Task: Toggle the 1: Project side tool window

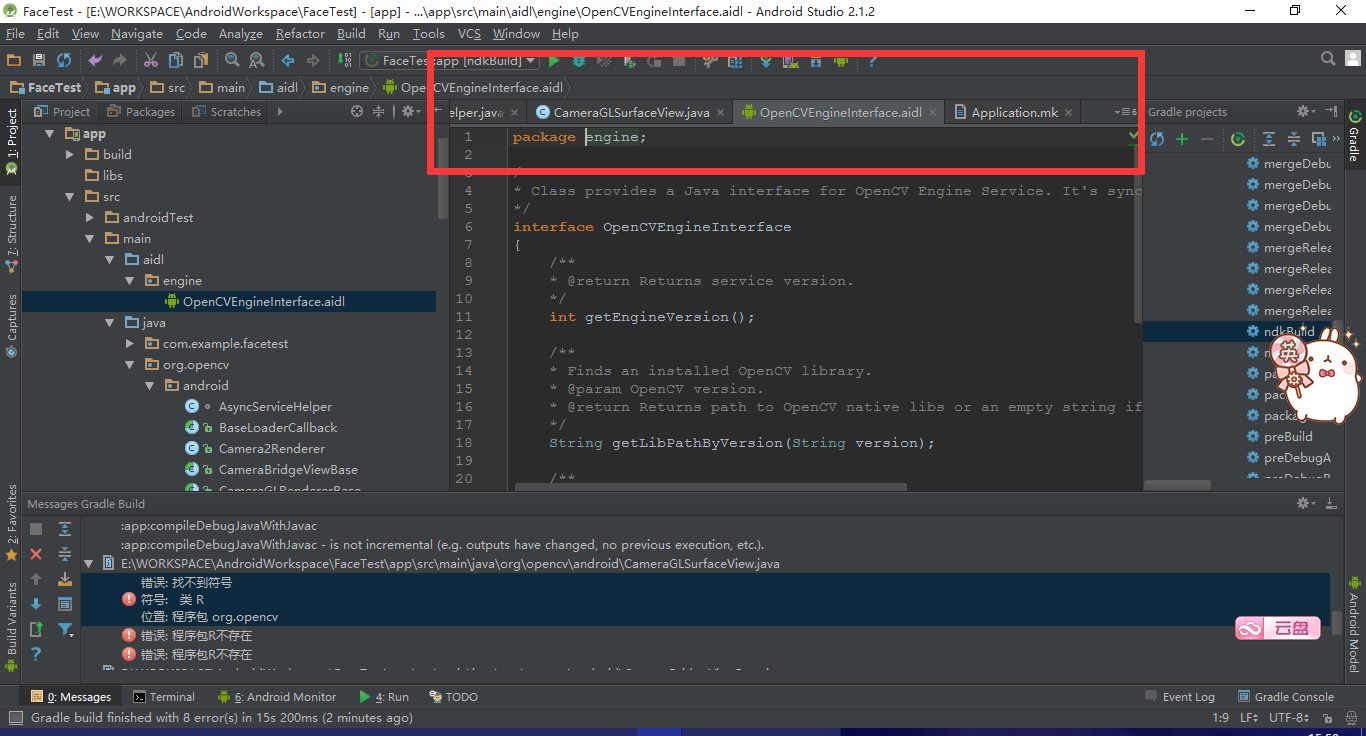Action: pyautogui.click(x=12, y=142)
